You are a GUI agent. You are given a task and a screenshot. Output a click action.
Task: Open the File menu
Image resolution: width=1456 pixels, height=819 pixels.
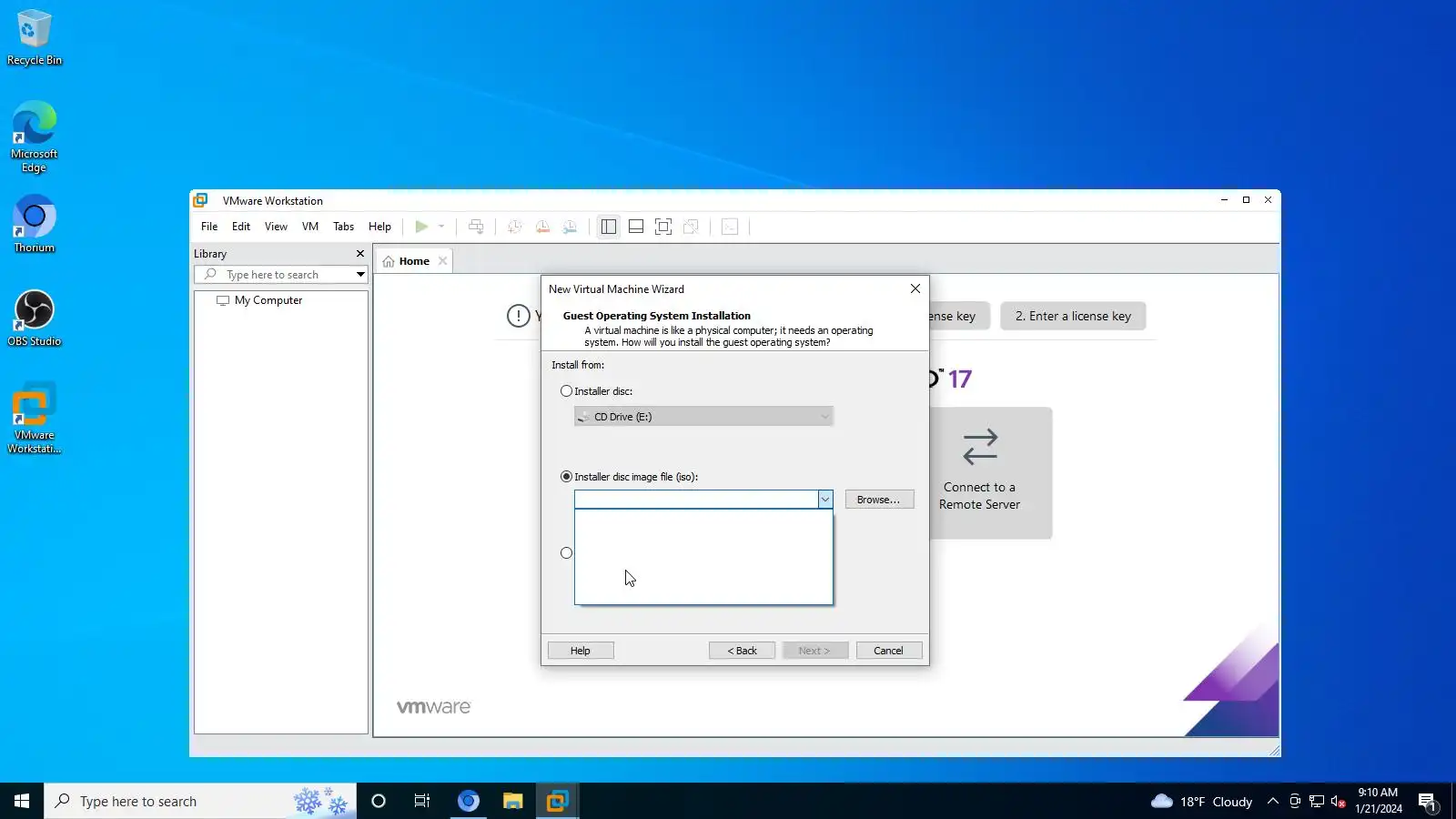[x=209, y=227]
